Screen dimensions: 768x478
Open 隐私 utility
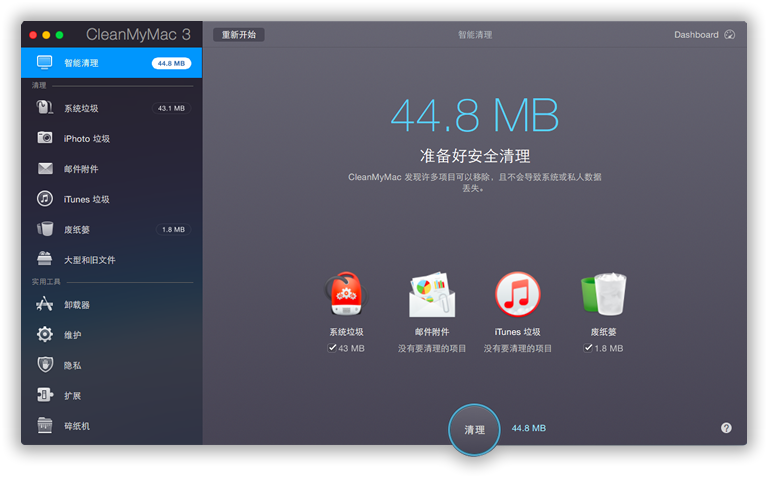click(112, 365)
